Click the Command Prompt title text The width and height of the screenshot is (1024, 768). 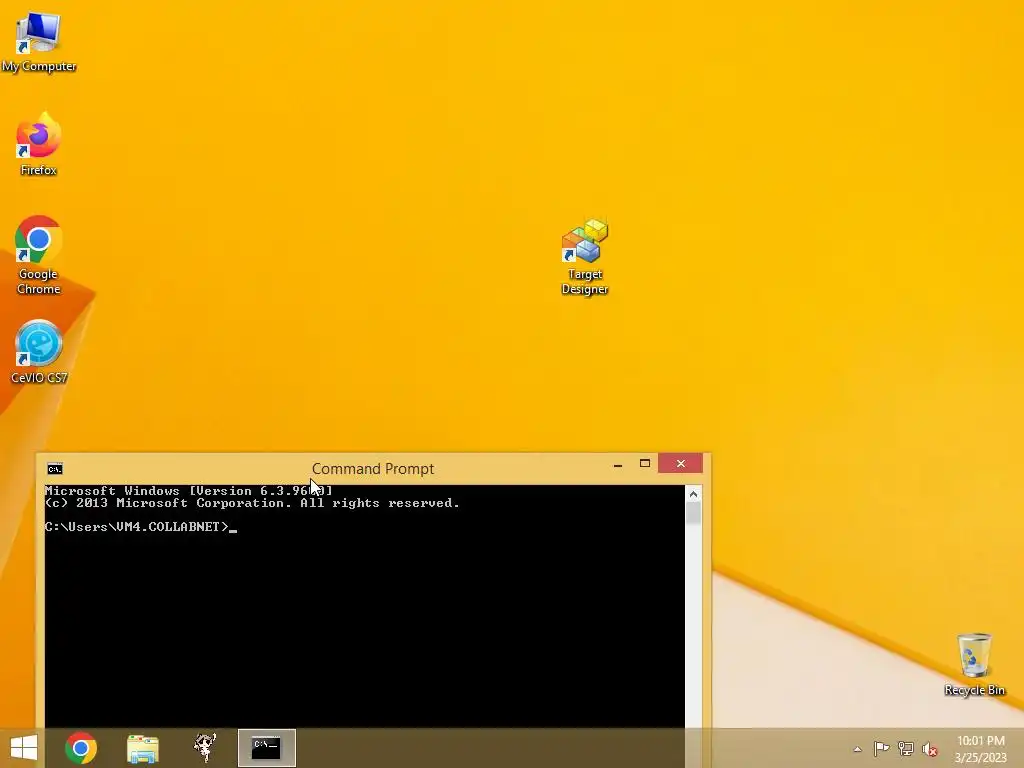pos(373,469)
